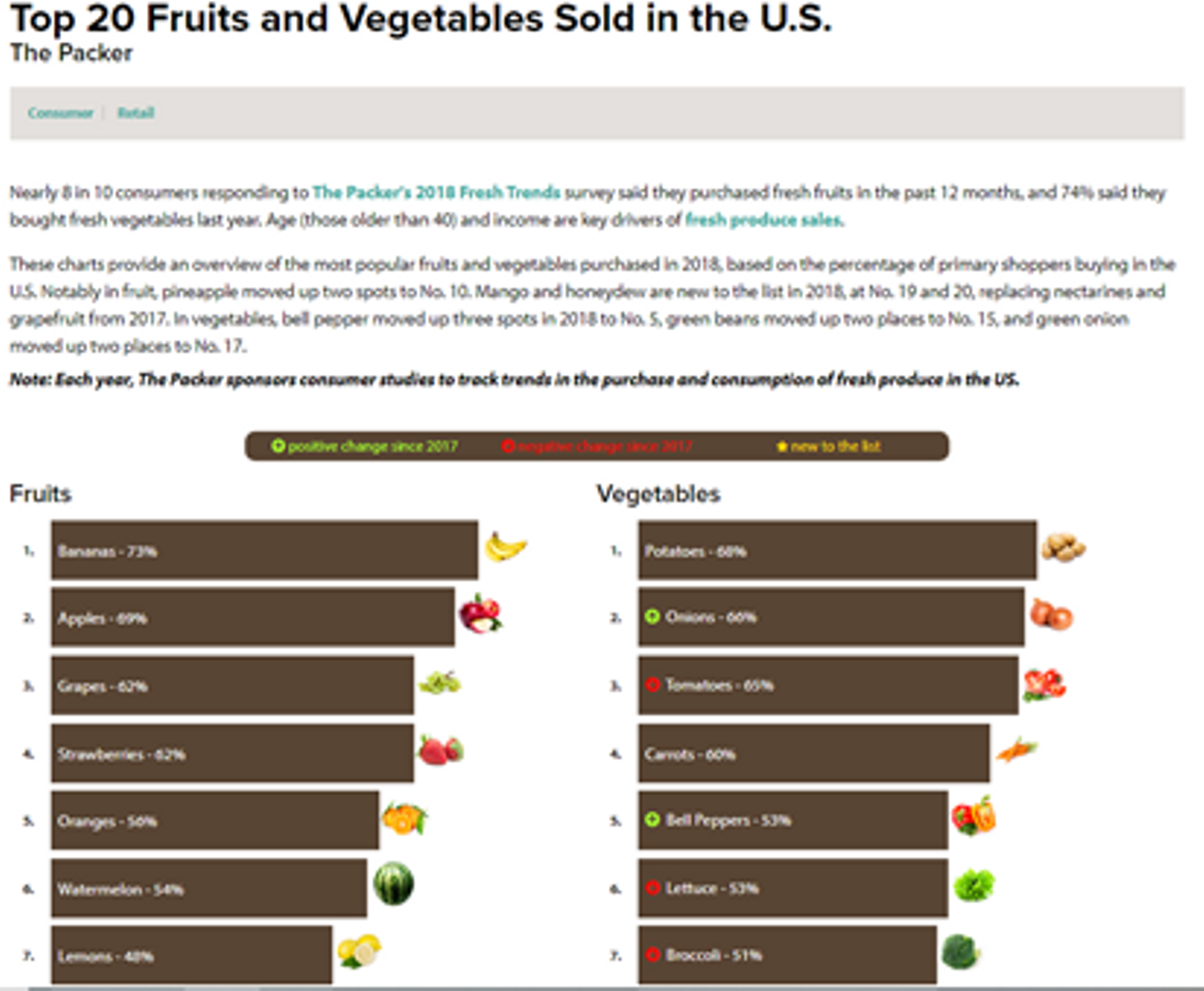Image resolution: width=1204 pixels, height=991 pixels.
Task: Click the Oranges fruit bar
Action: pos(215,820)
